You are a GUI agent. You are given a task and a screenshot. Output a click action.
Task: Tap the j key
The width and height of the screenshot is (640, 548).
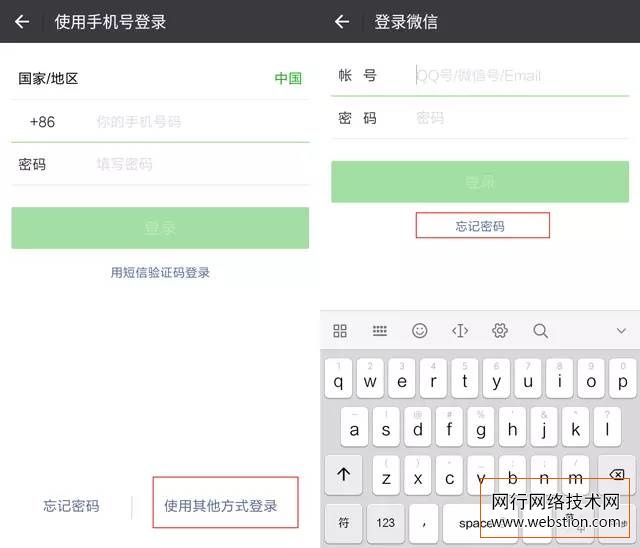[x=544, y=427]
